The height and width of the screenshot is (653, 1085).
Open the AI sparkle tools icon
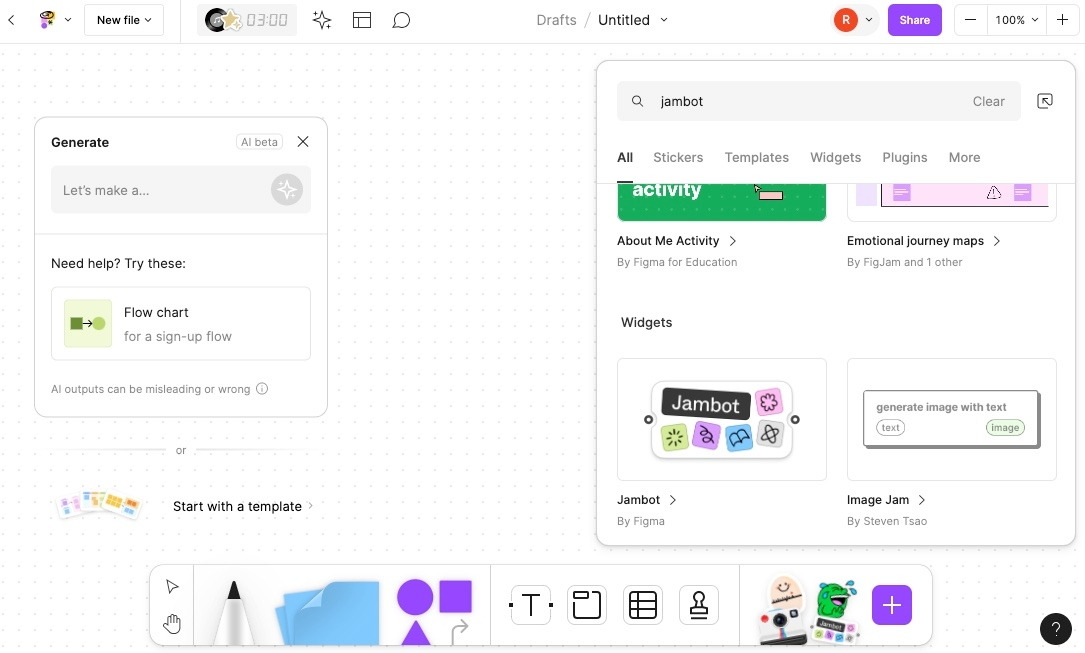pyautogui.click(x=322, y=20)
